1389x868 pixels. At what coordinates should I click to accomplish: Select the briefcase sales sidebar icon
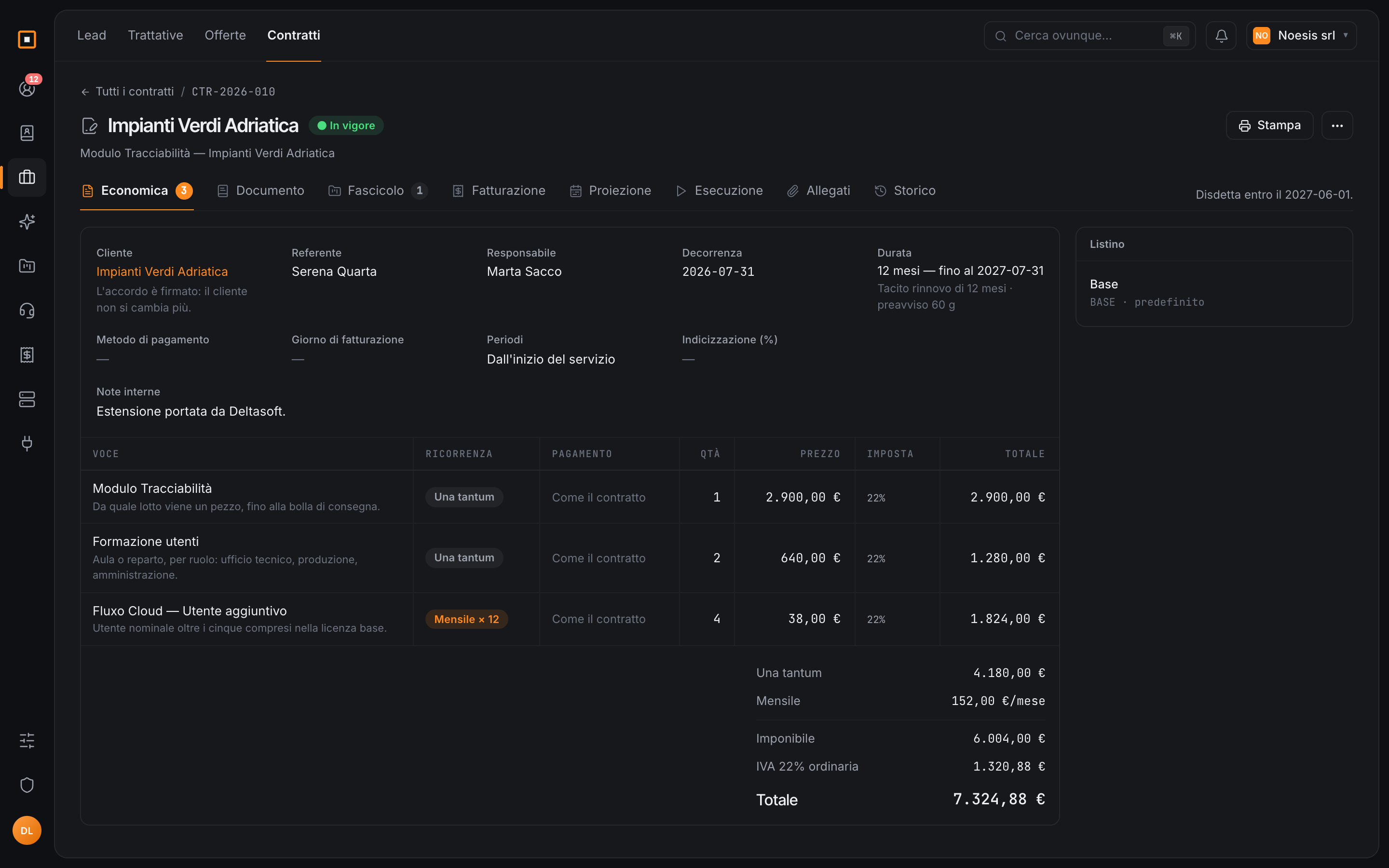coord(27,177)
